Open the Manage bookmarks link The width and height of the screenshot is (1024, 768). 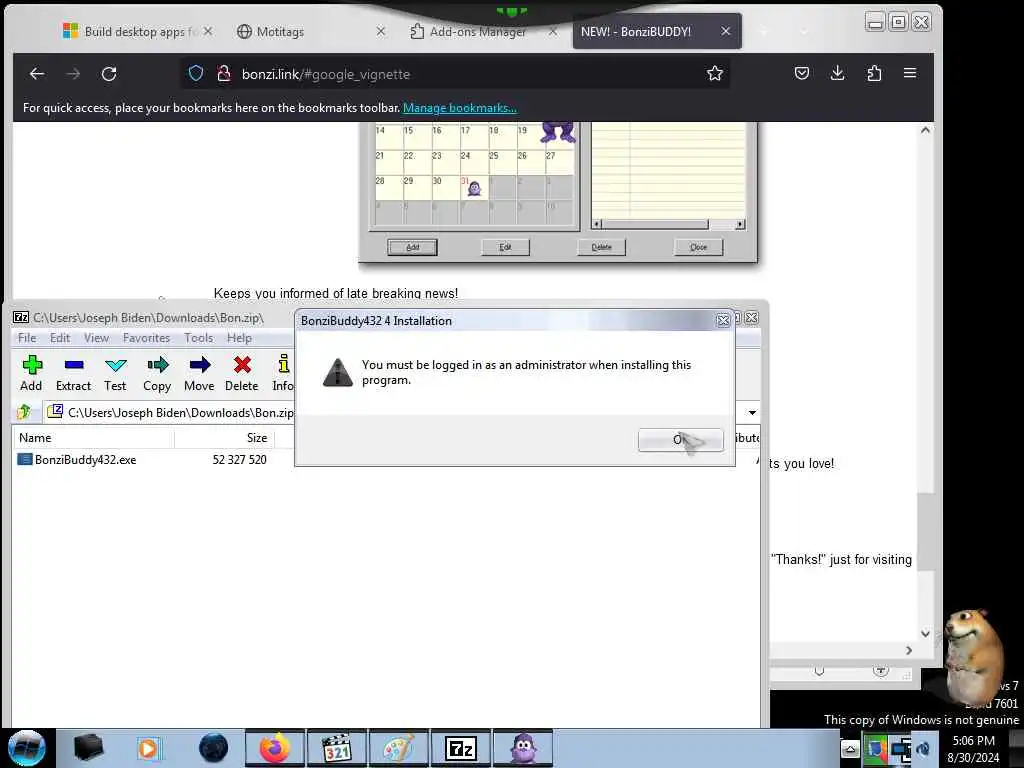pos(460,108)
